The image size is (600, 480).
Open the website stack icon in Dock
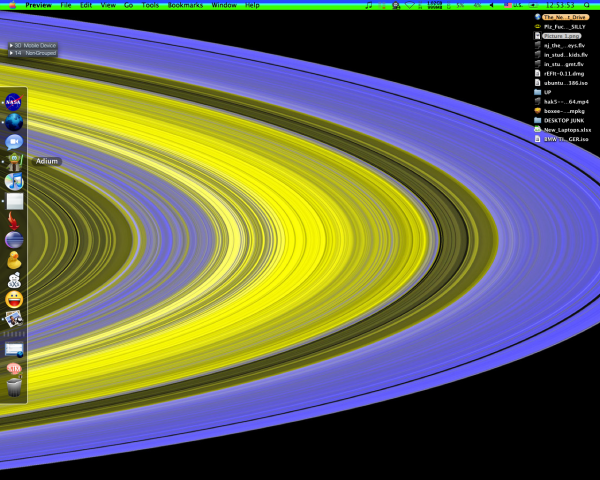[14, 349]
